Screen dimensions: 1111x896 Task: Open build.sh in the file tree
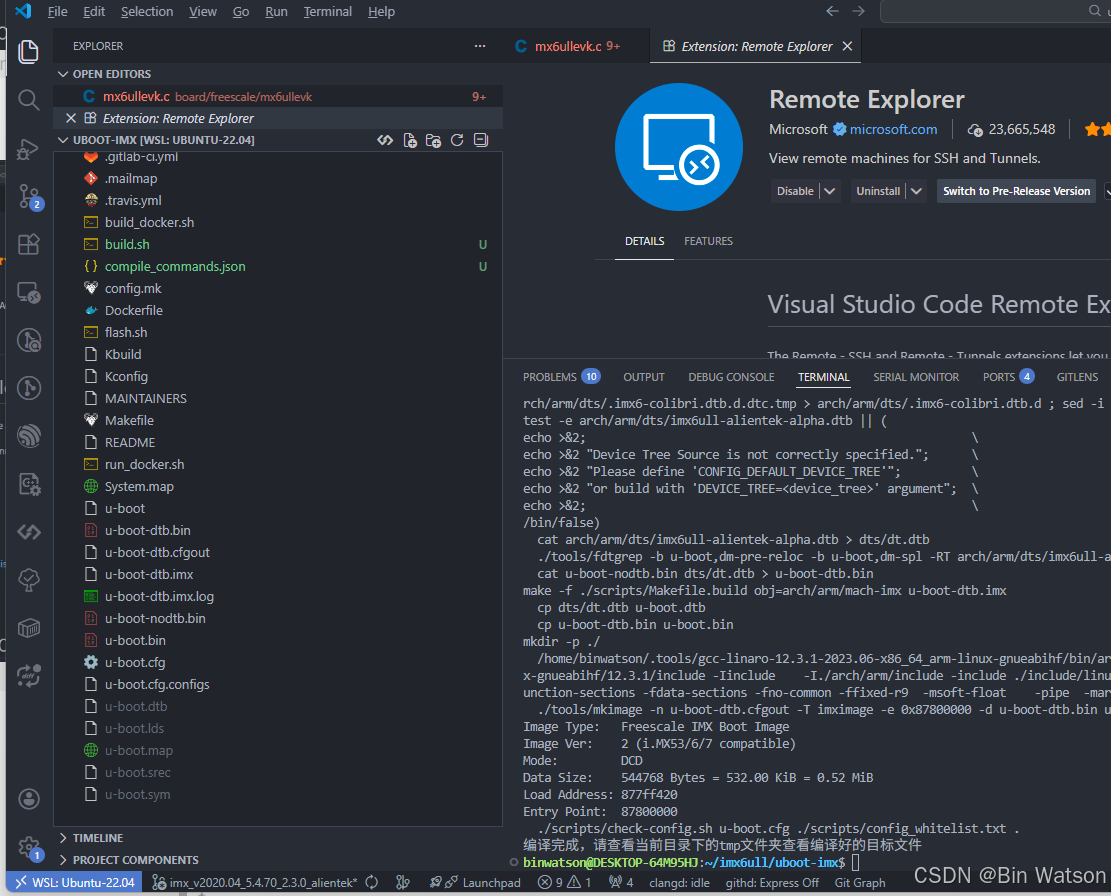coord(278,244)
